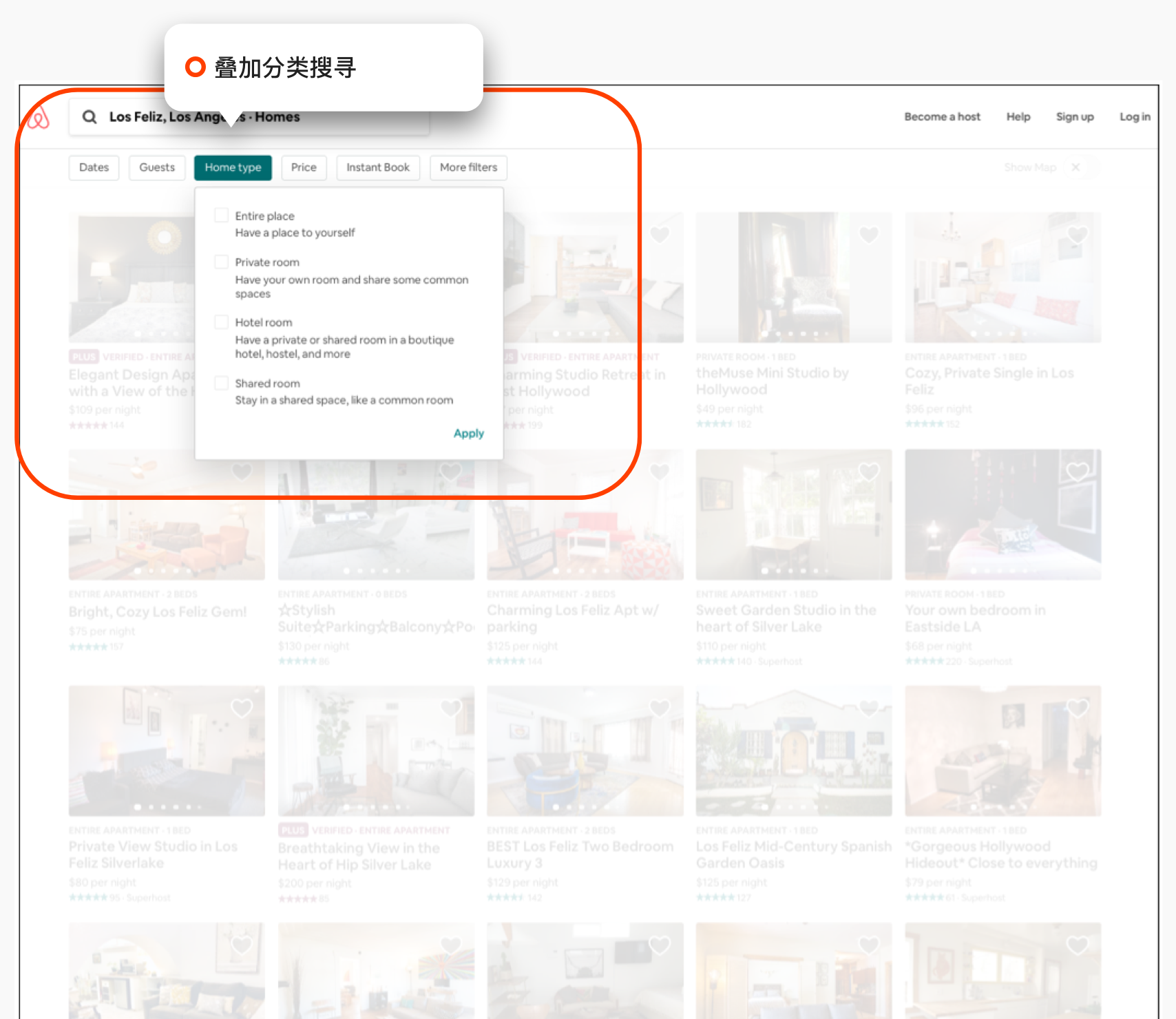Click PLUS badge on Elegant Design listing
This screenshot has height=1019, width=1176.
tap(84, 357)
